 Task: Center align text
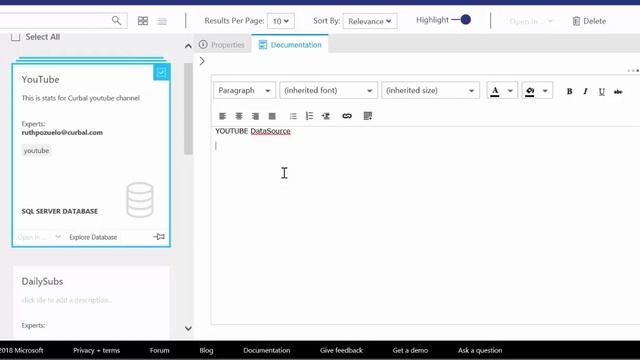(239, 116)
